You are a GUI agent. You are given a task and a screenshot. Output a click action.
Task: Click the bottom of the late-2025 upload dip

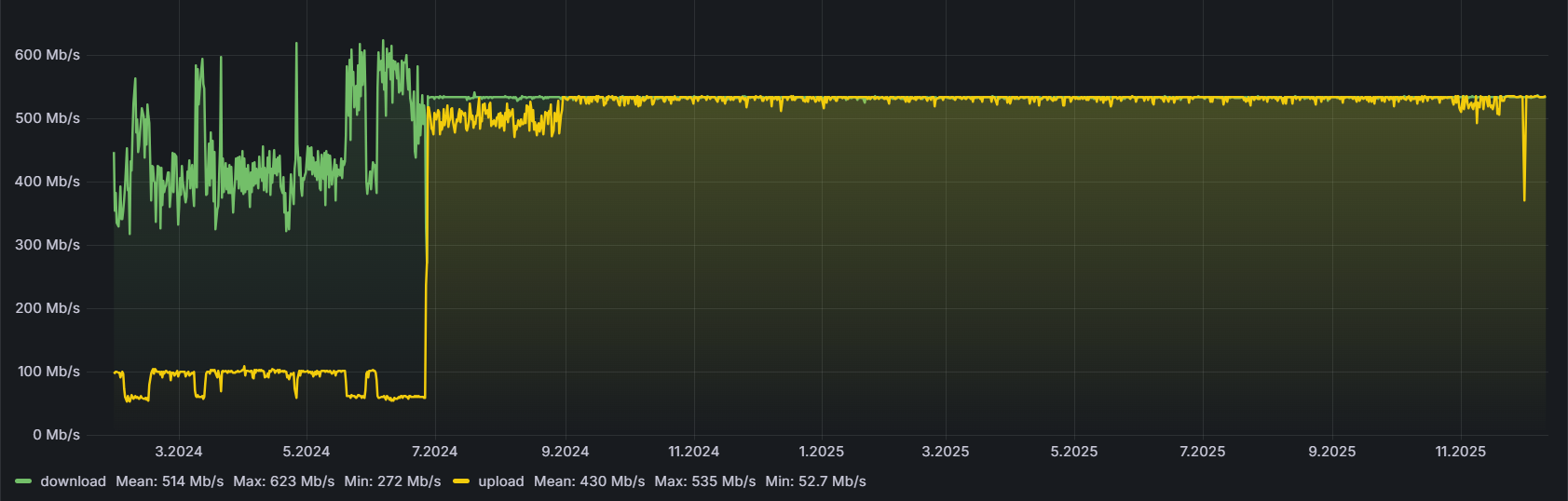coord(1524,199)
